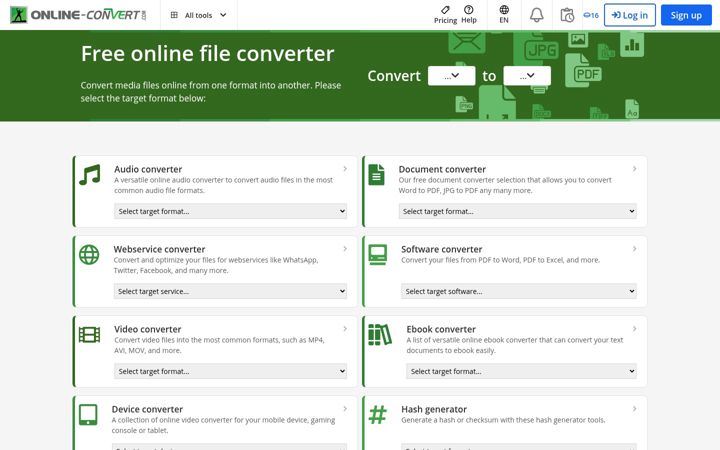Open the Video converter heading link
The image size is (720, 450).
(147, 329)
